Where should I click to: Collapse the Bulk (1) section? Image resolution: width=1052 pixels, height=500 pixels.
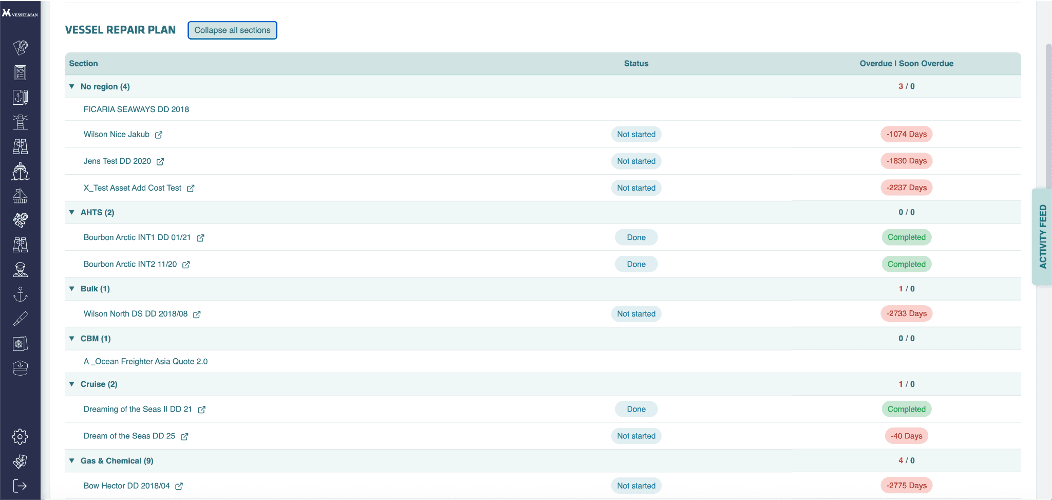tap(72, 289)
